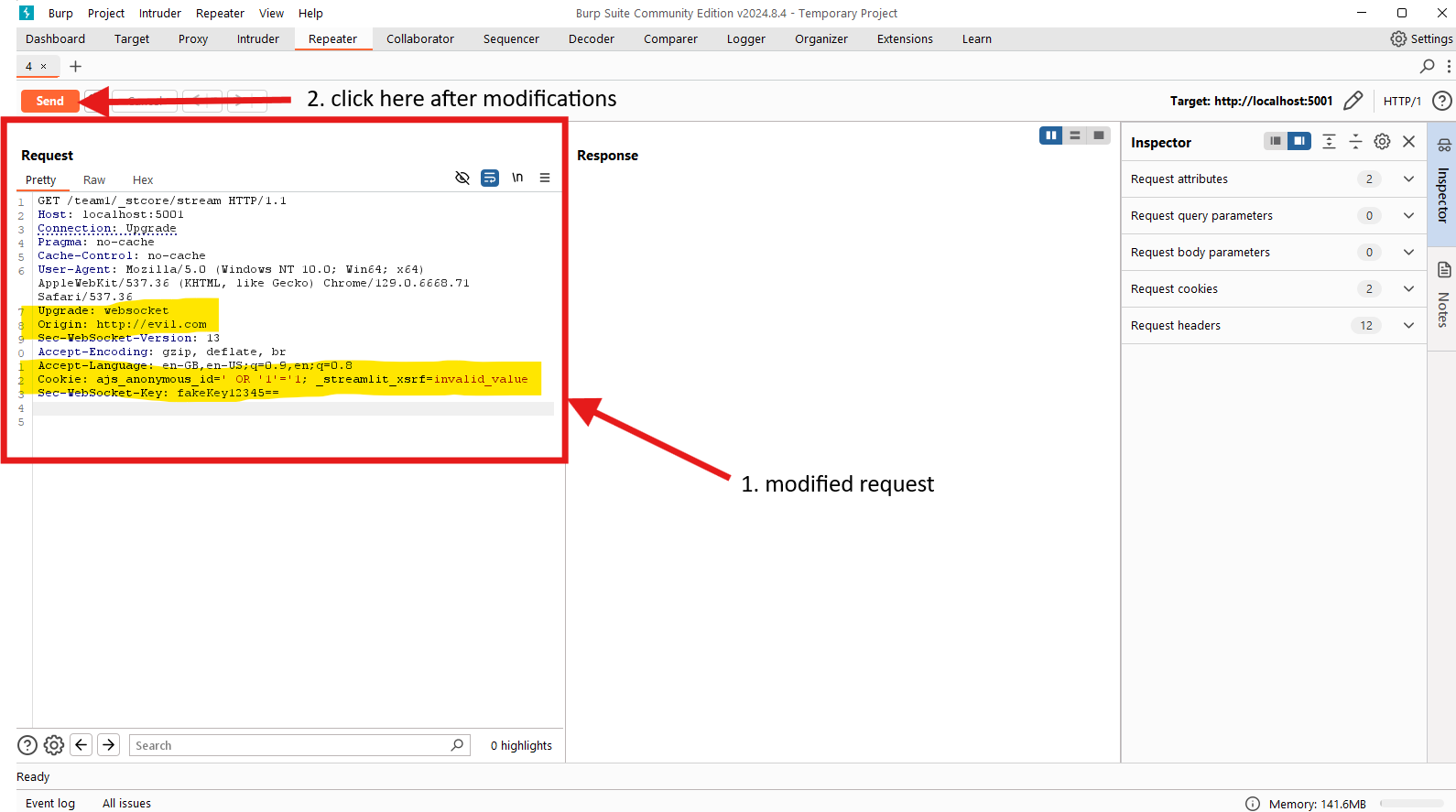Toggle show newline characters \n
1456x812 pixels.
517,178
